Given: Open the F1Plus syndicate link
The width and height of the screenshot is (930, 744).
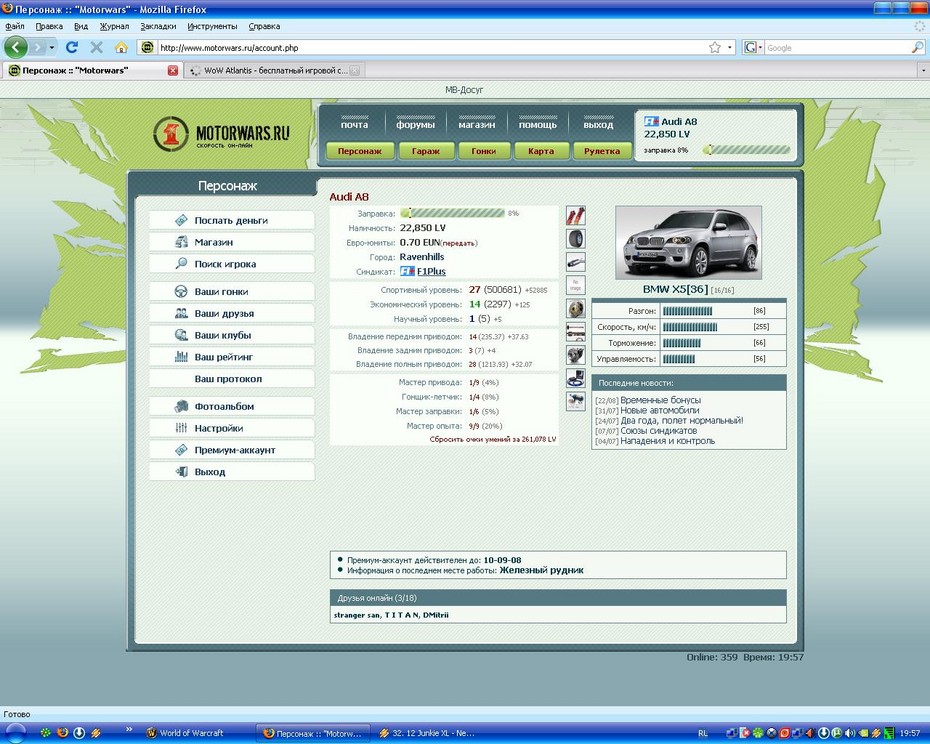Looking at the screenshot, I should [x=431, y=271].
